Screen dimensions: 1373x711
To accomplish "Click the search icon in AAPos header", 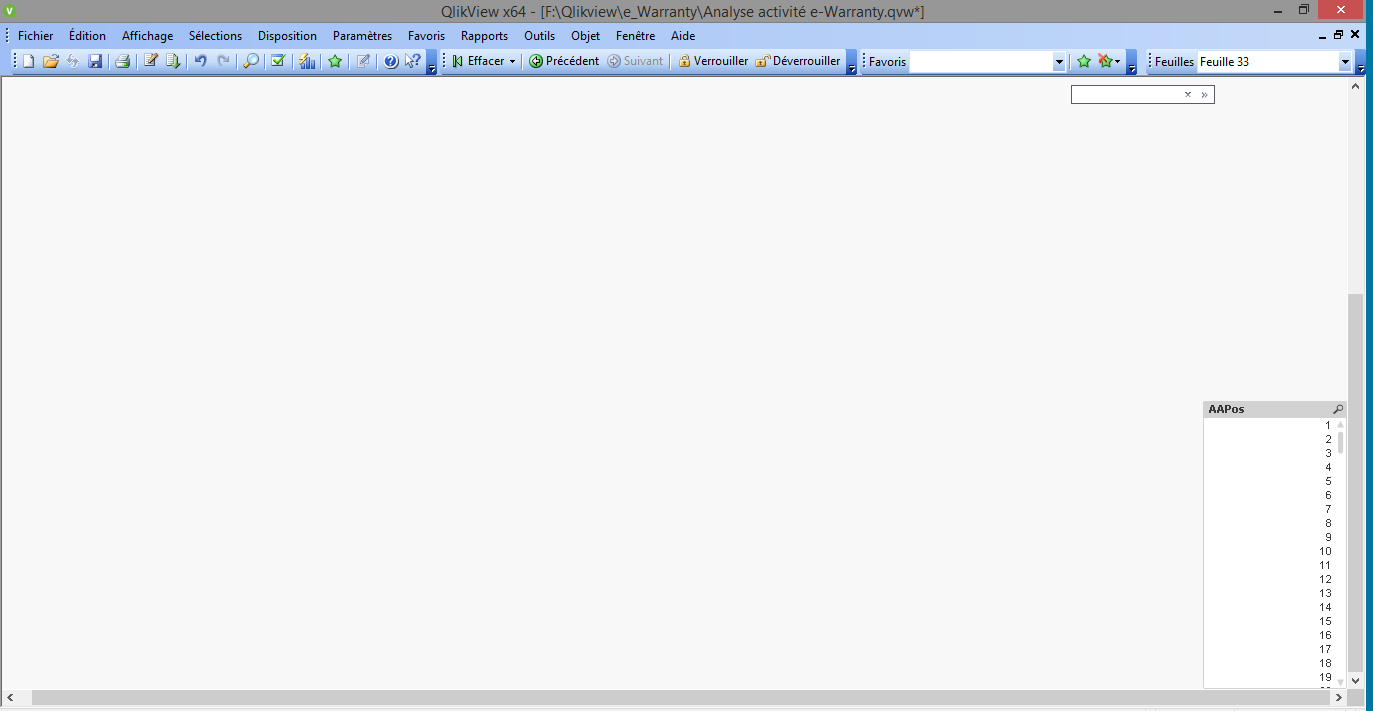I will pyautogui.click(x=1338, y=409).
